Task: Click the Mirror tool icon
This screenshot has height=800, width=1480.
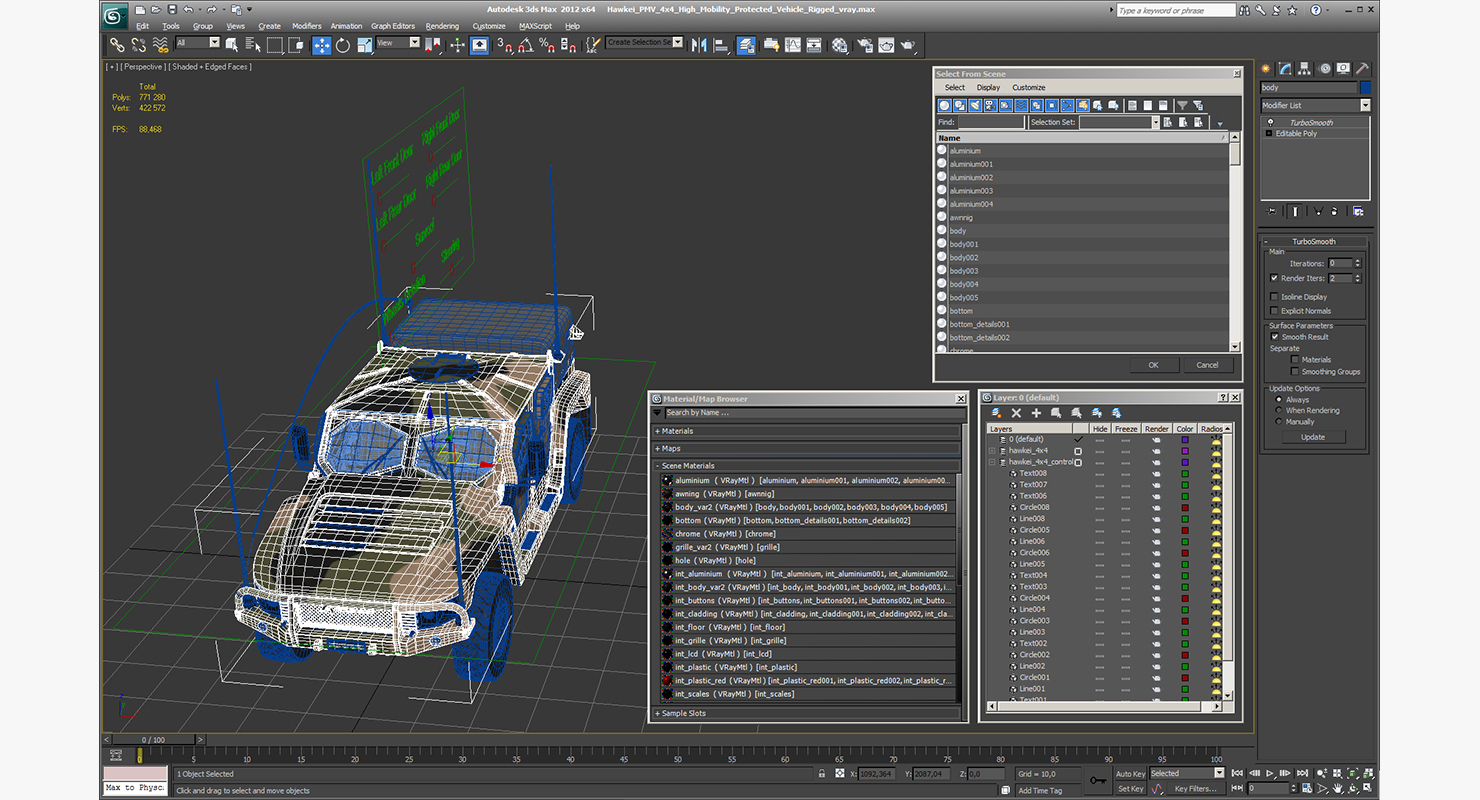Action: click(698, 45)
